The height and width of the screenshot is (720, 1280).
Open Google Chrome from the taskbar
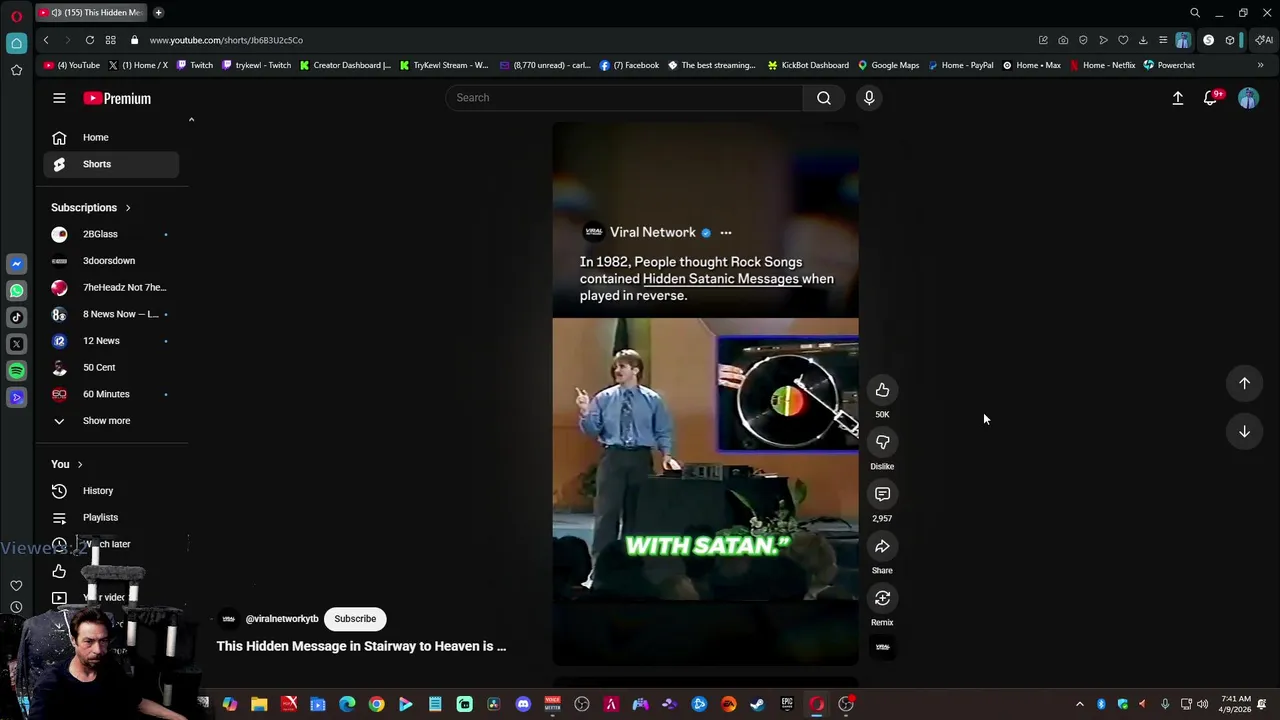pyautogui.click(x=376, y=704)
